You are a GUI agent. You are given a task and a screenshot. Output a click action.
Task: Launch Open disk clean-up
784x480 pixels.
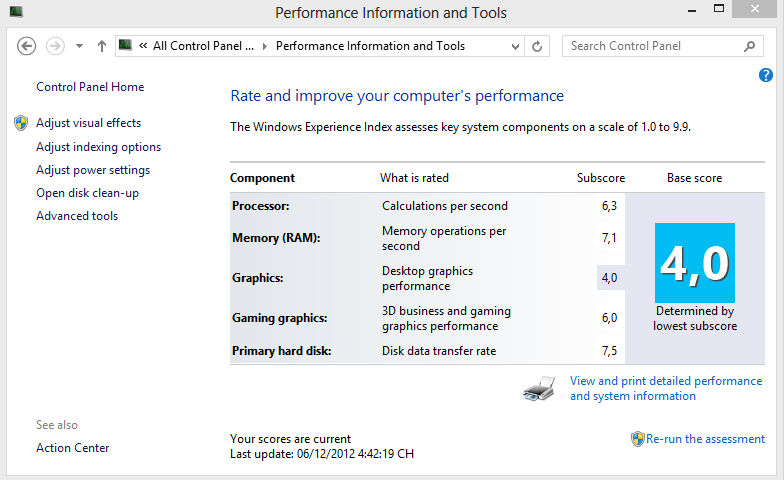(x=87, y=193)
